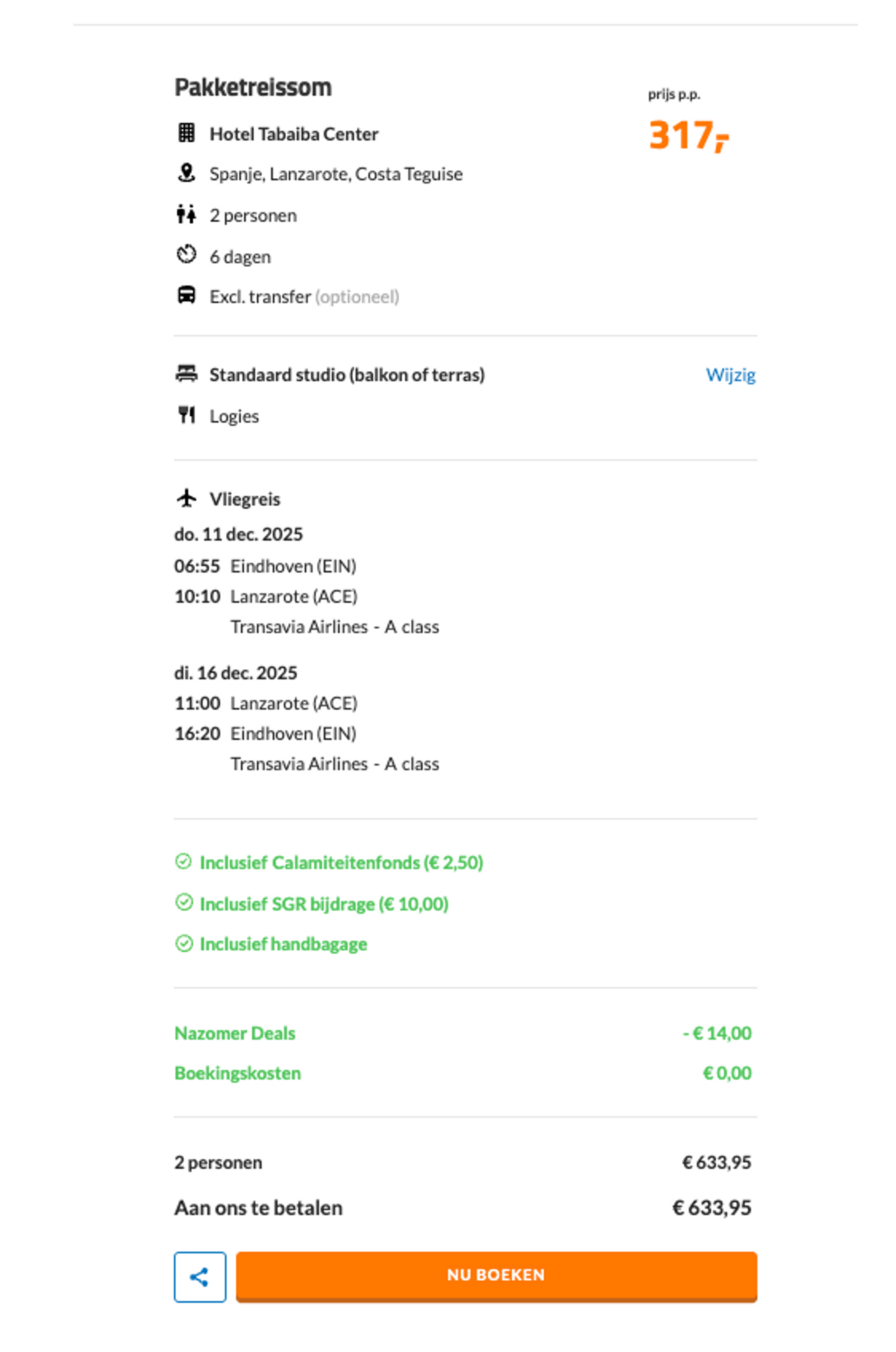Click the location pin icon
This screenshot has height=1352, width=896.
click(186, 173)
